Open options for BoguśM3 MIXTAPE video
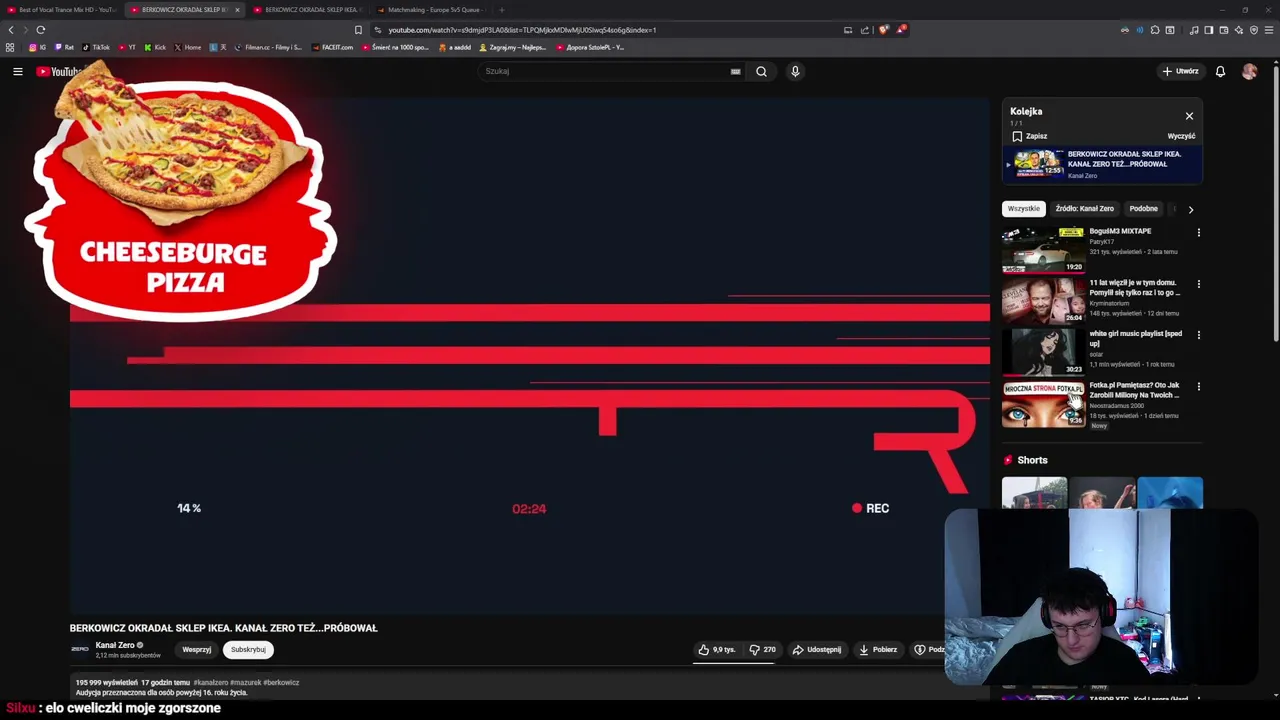Viewport: 1280px width, 720px height. tap(1198, 233)
